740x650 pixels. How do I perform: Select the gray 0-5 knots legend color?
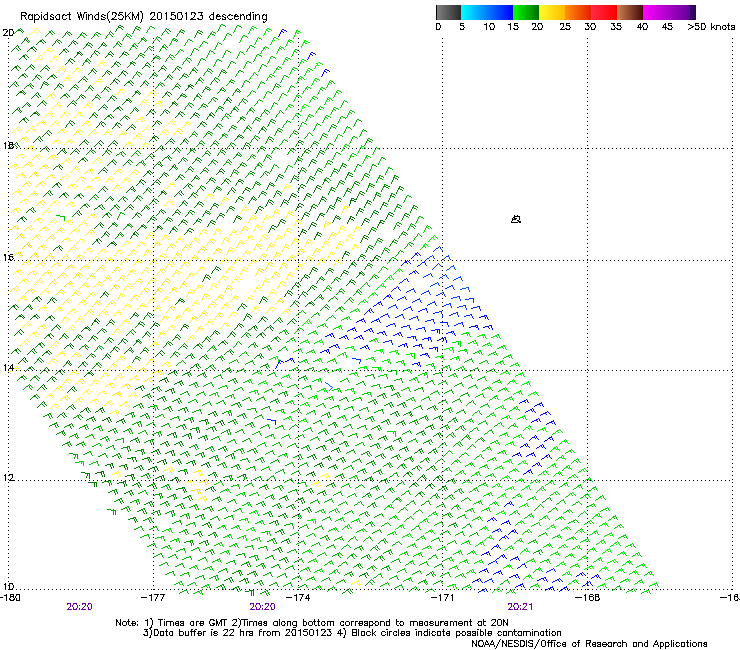(x=448, y=12)
